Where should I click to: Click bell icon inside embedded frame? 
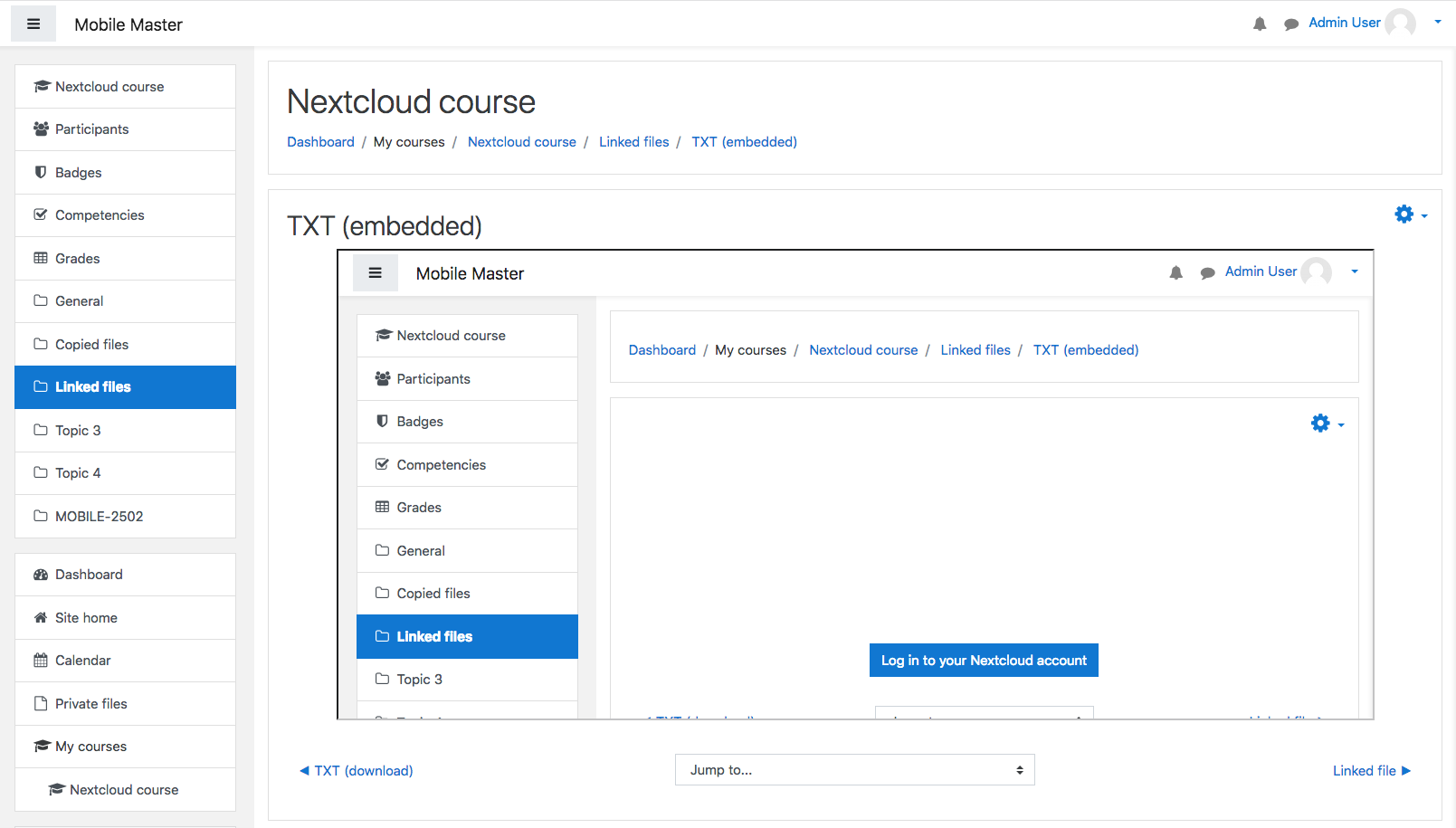pos(1175,273)
